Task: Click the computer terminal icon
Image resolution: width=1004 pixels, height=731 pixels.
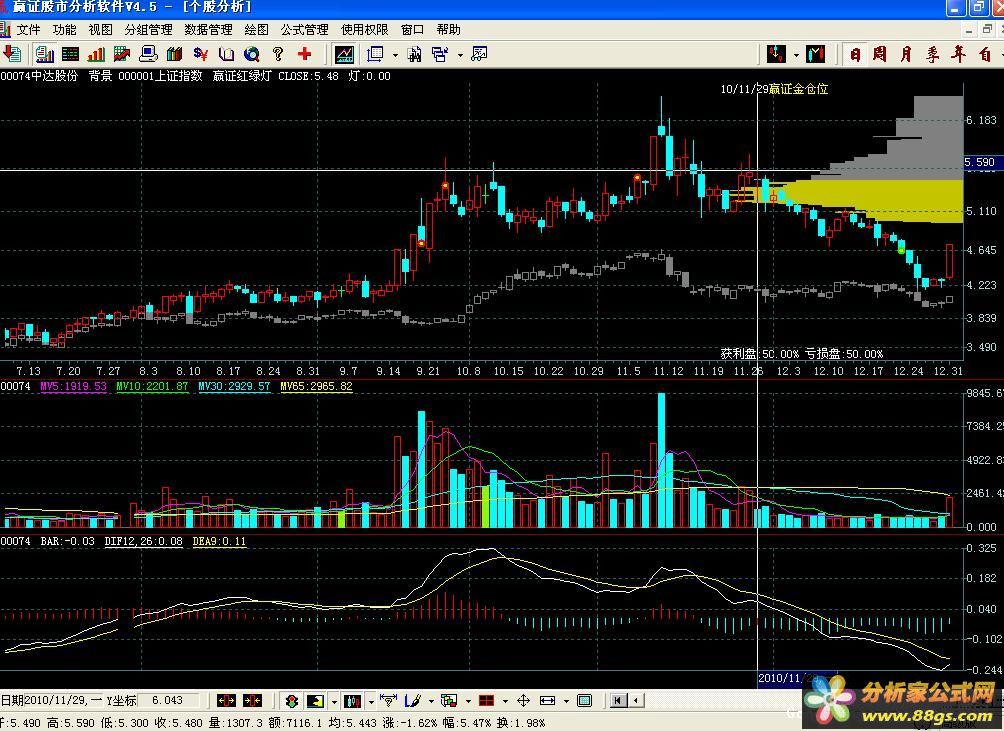Action: (x=148, y=54)
